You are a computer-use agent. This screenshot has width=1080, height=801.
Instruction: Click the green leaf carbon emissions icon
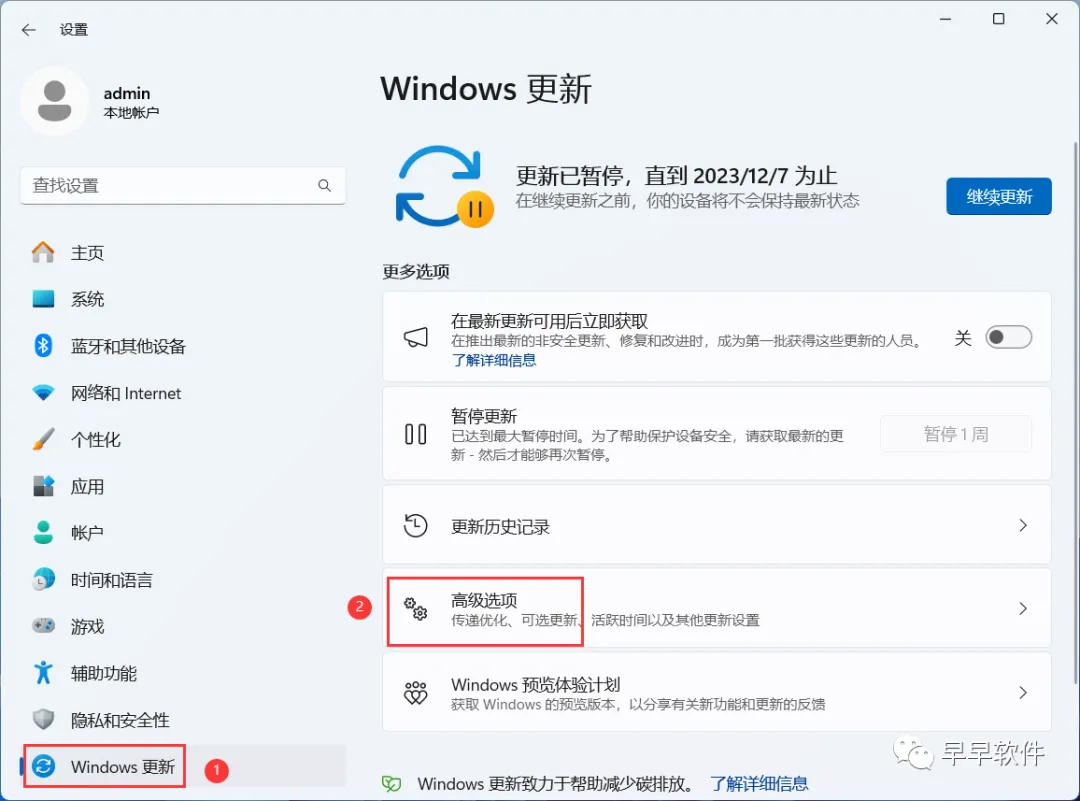(x=391, y=784)
